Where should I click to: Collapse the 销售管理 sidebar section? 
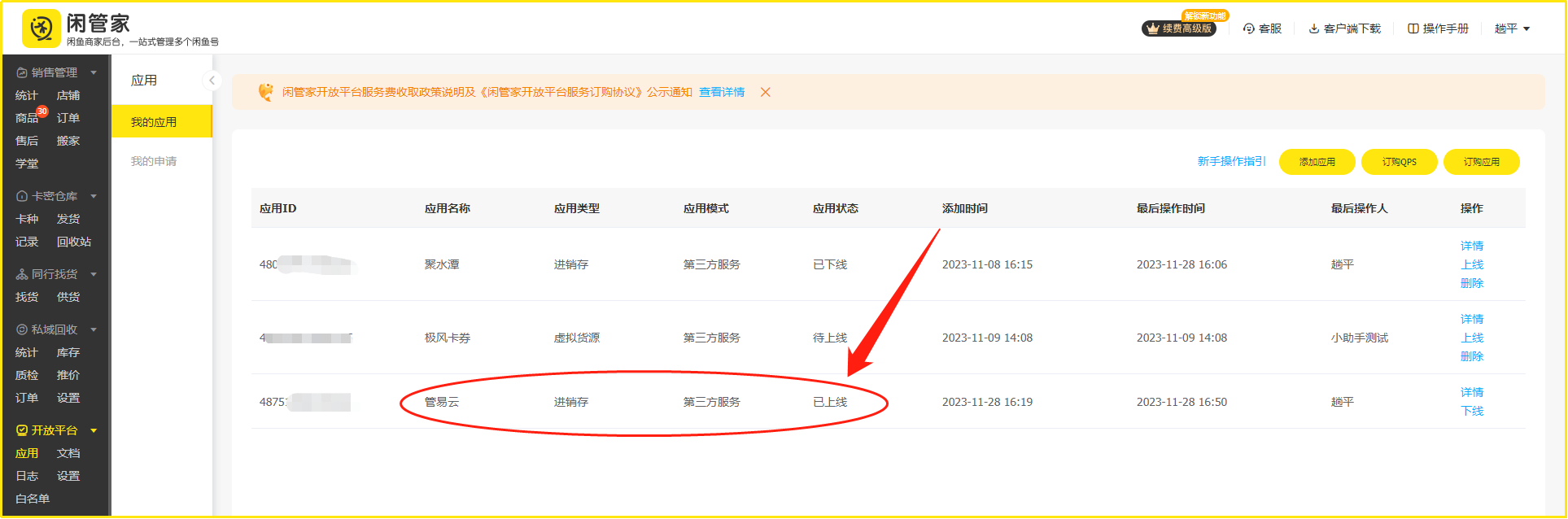pyautogui.click(x=94, y=72)
